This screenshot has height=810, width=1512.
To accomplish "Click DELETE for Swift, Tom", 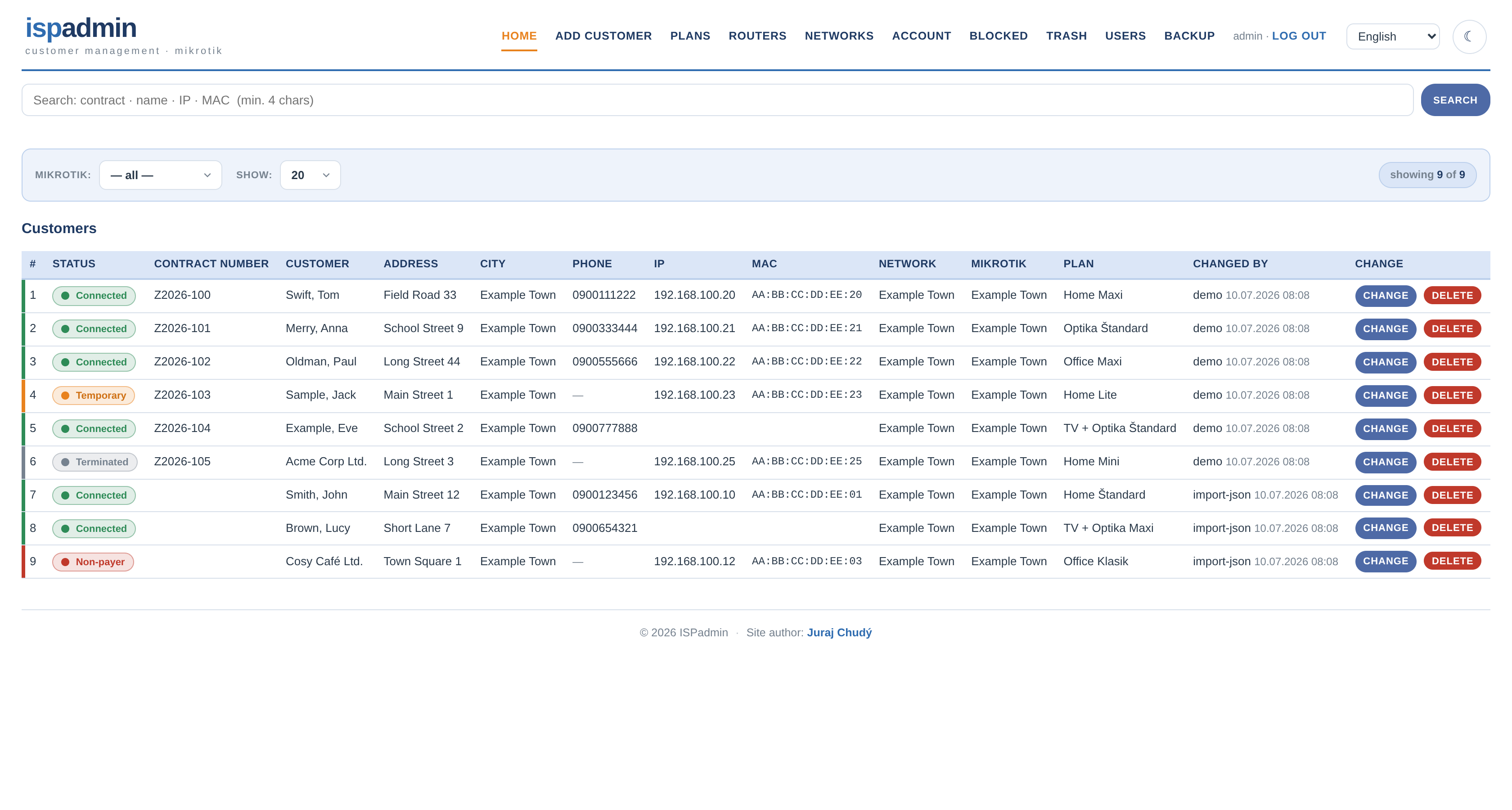I will point(1452,295).
